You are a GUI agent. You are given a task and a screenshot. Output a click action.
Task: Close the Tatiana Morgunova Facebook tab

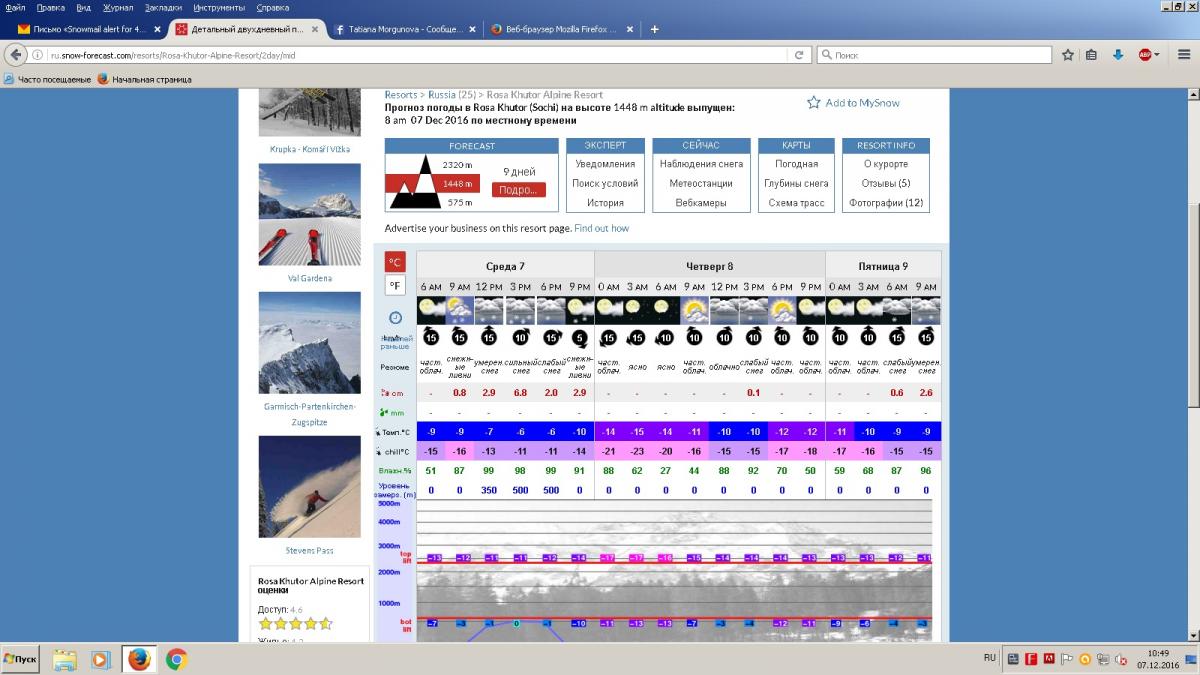pyautogui.click(x=472, y=29)
